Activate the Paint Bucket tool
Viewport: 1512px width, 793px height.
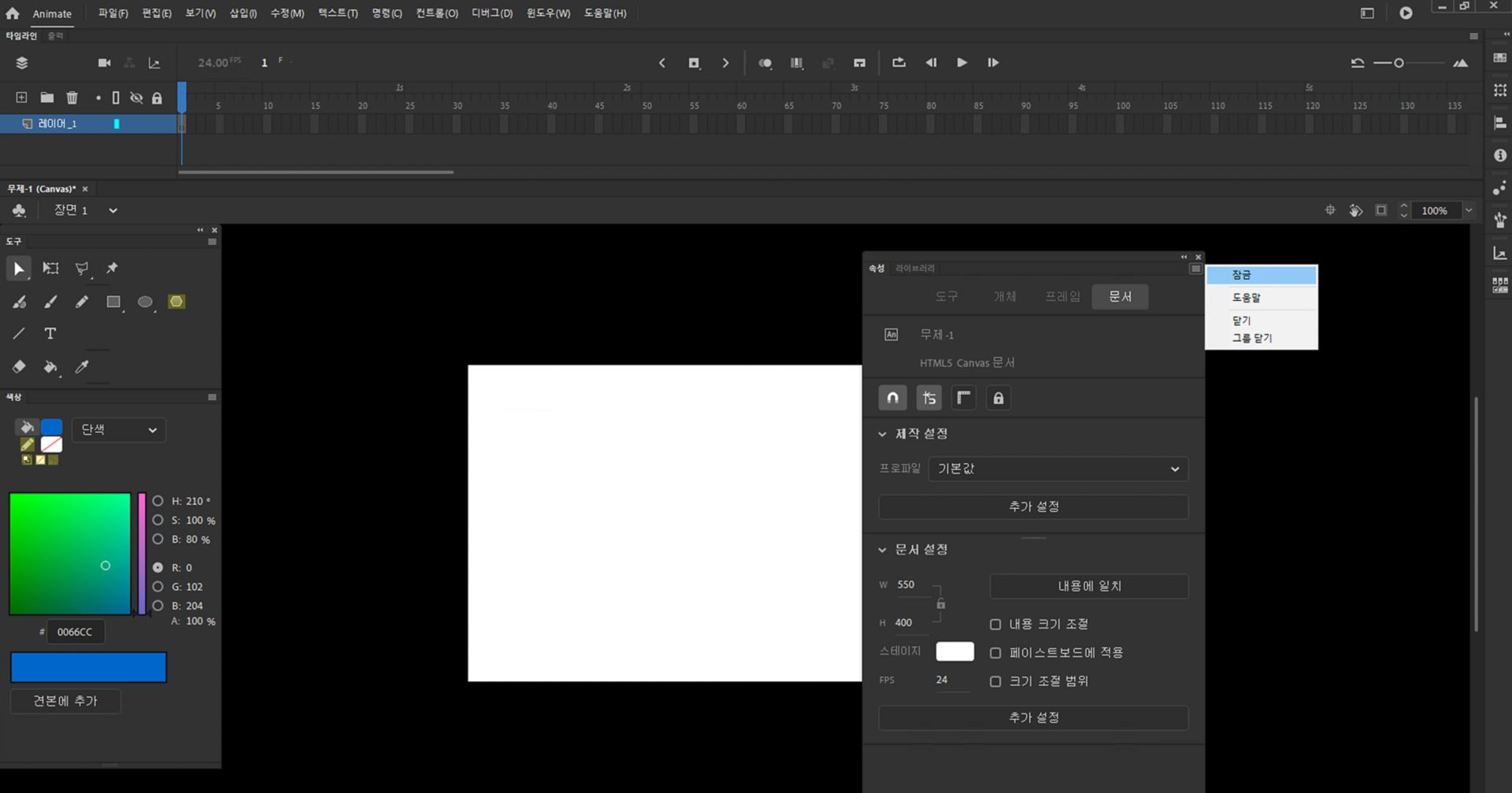click(50, 367)
